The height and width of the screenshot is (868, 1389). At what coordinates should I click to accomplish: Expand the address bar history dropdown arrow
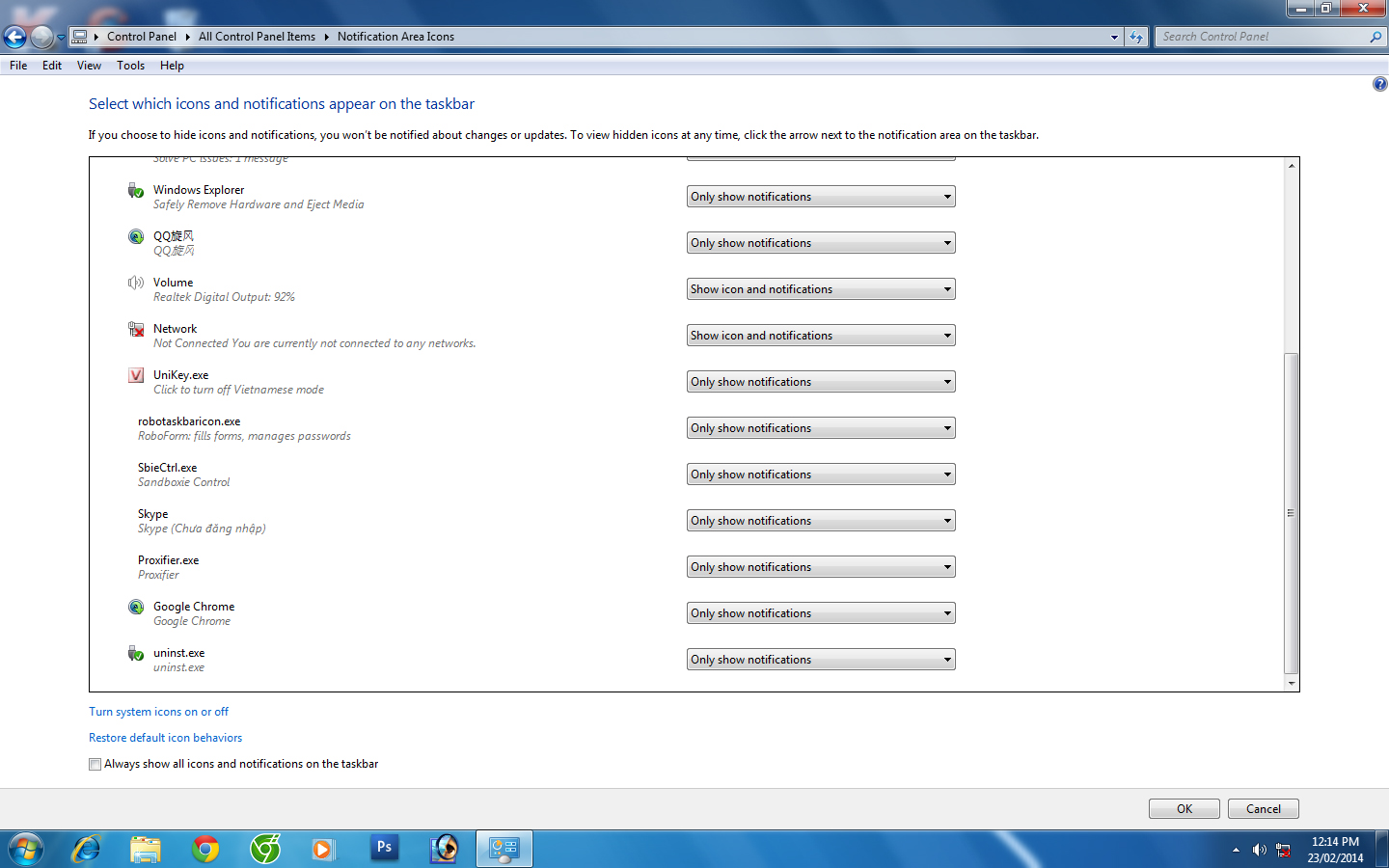[x=1114, y=37]
